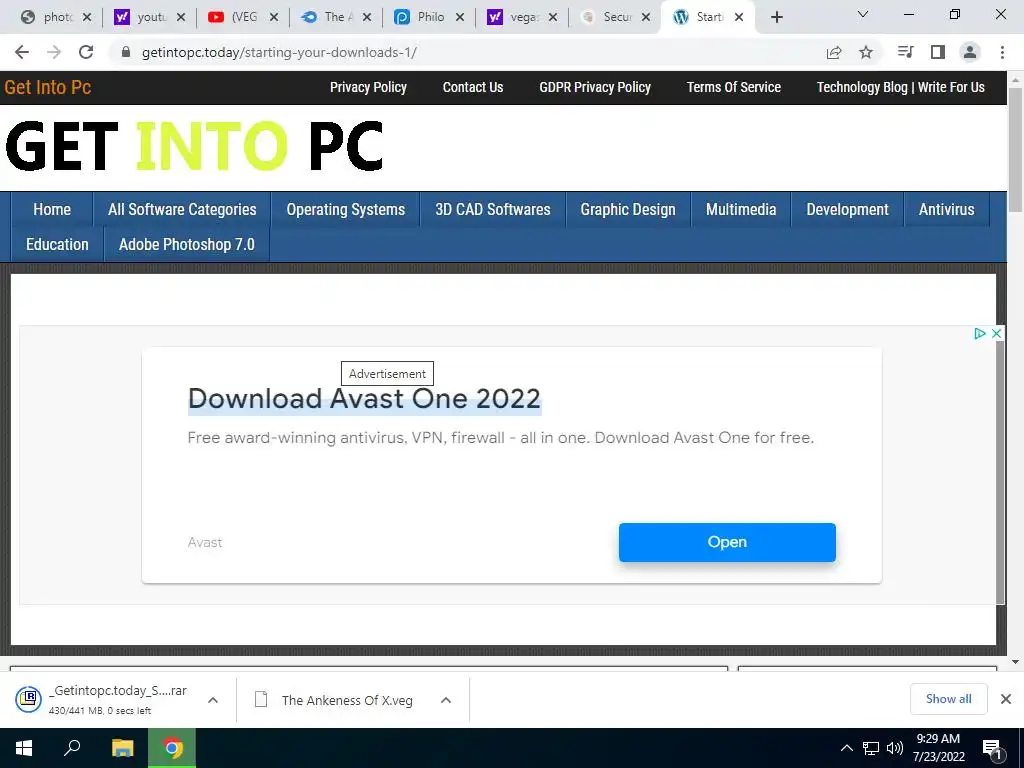Viewport: 1024px width, 768px height.
Task: Open Operating Systems category
Action: click(345, 210)
